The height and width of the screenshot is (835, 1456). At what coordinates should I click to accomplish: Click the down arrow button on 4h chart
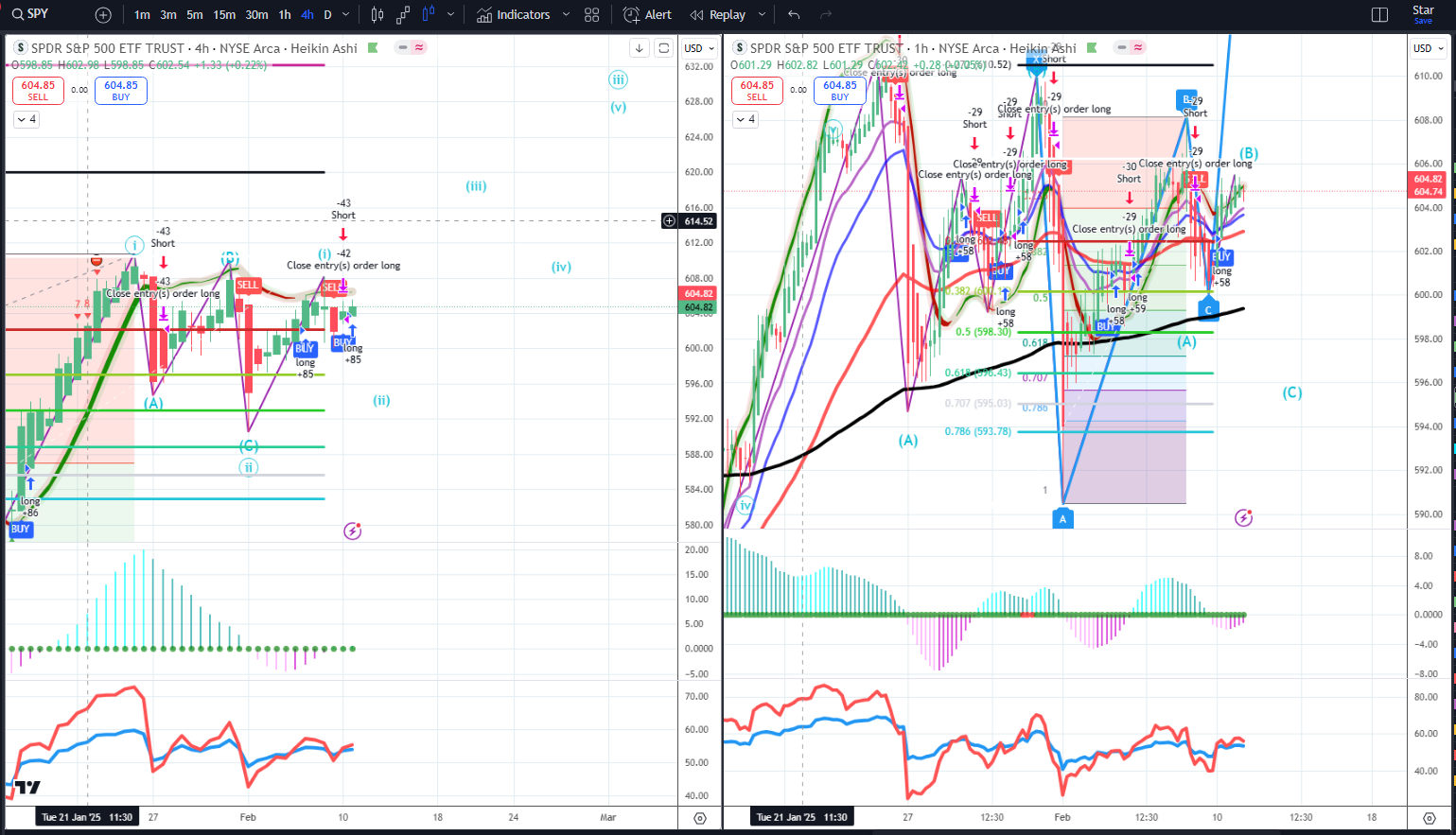coord(640,48)
